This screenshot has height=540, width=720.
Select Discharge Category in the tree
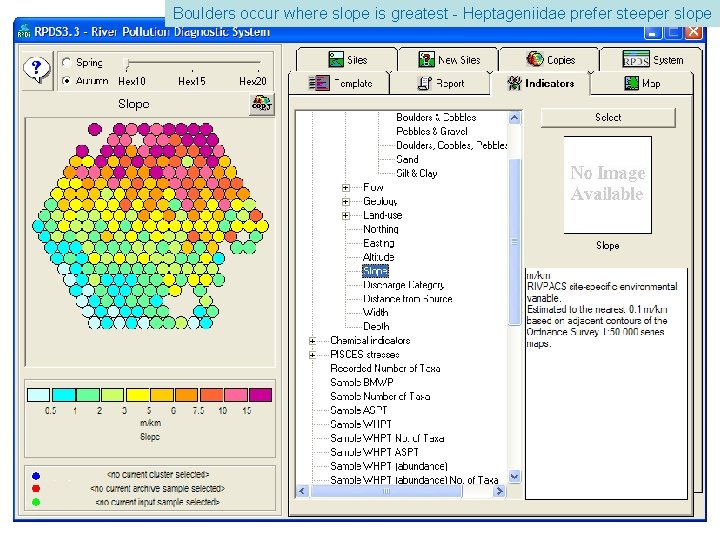tap(403, 285)
